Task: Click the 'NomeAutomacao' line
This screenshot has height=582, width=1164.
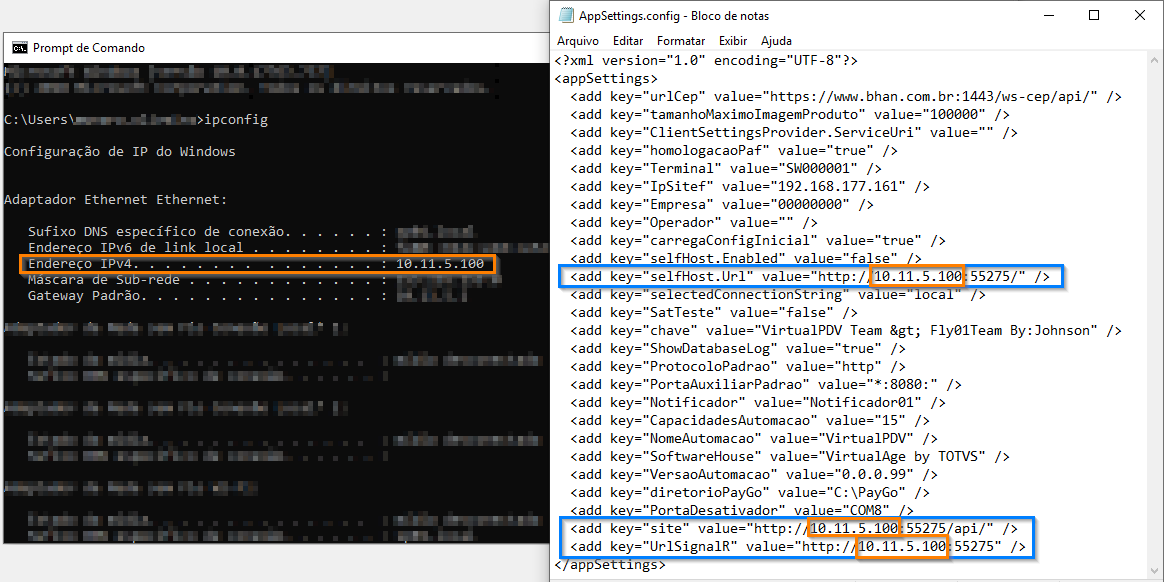Action: click(753, 439)
